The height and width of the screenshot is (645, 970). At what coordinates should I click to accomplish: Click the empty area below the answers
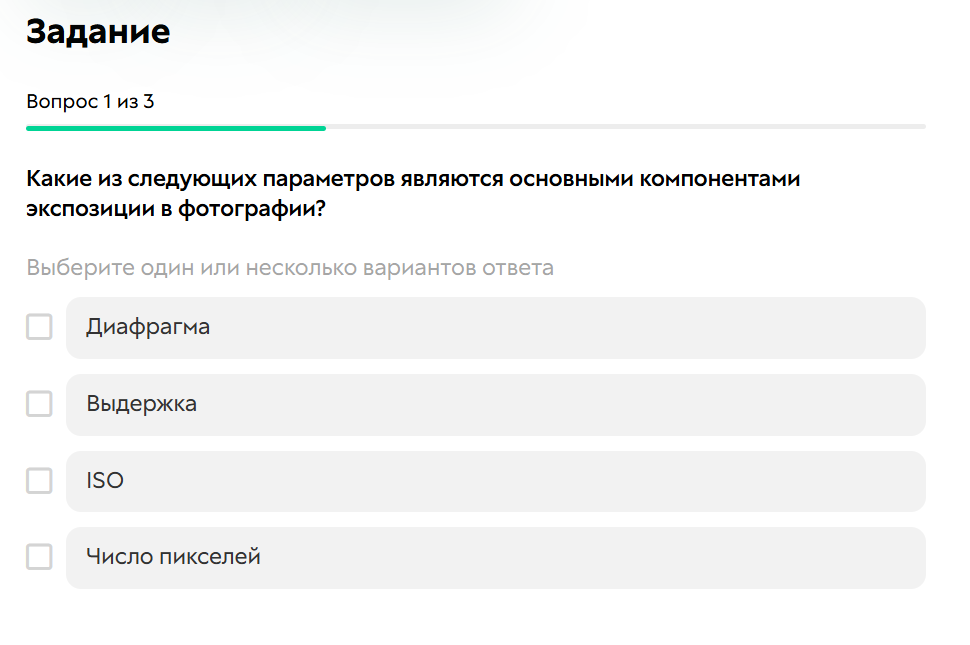(485, 618)
